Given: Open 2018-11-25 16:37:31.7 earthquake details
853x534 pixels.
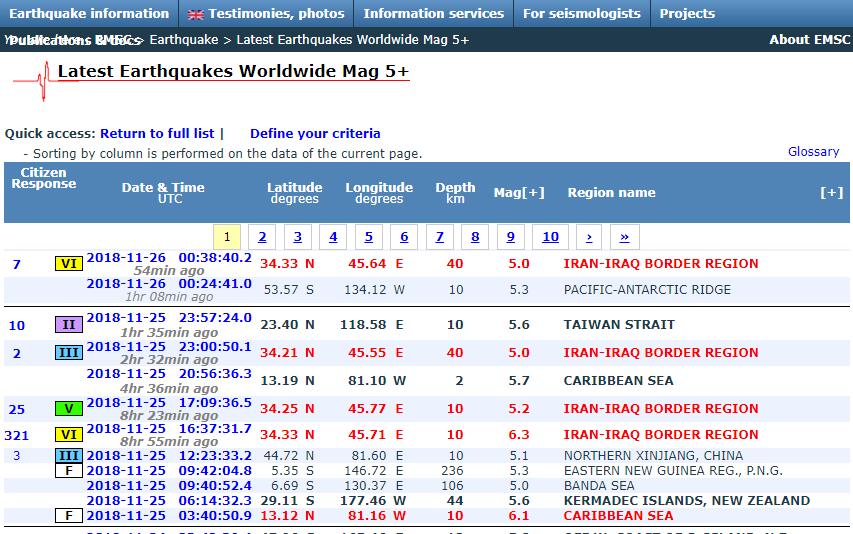Looking at the screenshot, I should [169, 429].
